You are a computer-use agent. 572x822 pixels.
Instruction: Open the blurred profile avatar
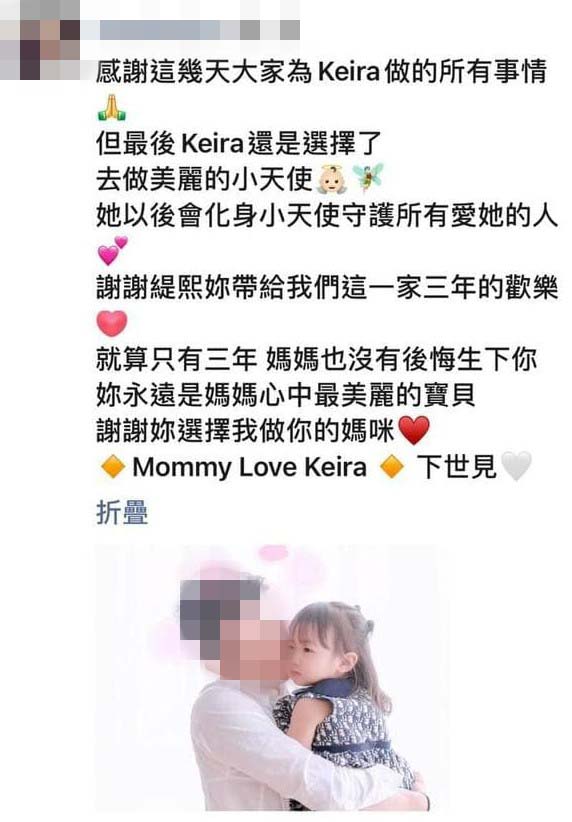click(40, 40)
